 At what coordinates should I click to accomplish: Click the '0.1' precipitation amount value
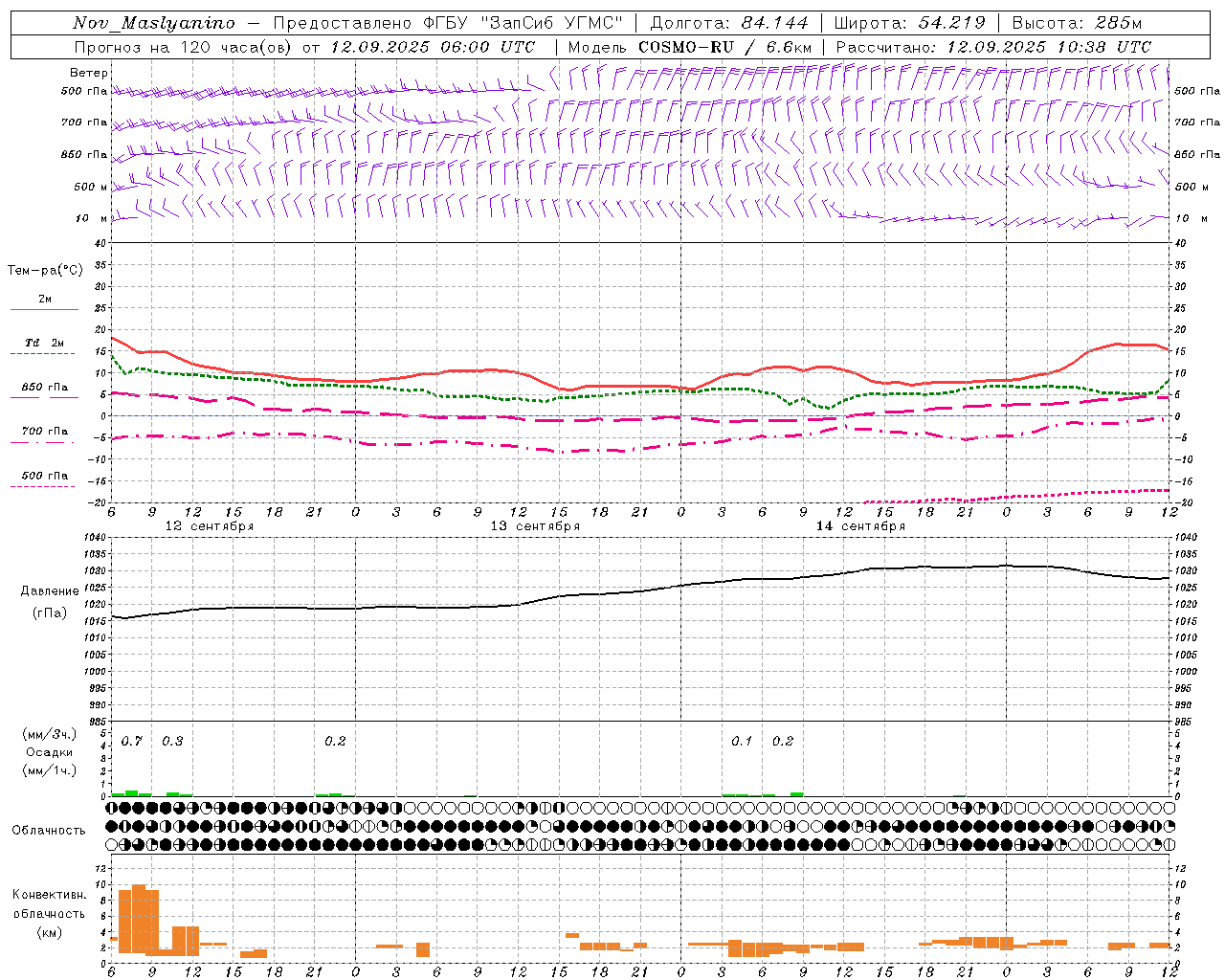(742, 742)
